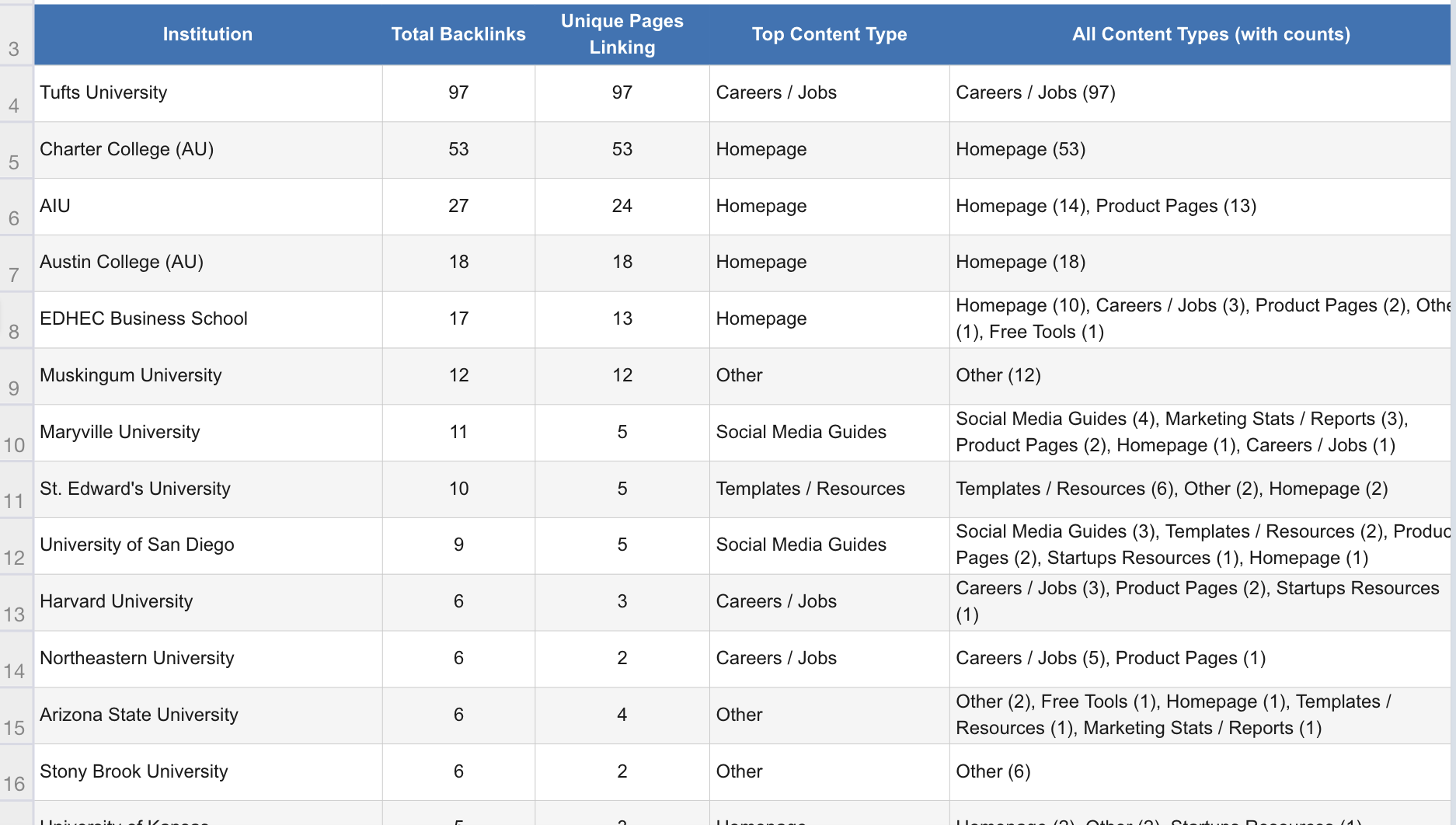The image size is (1456, 825).
Task: Click the Muskingum University cell
Action: pyautogui.click(x=207, y=376)
